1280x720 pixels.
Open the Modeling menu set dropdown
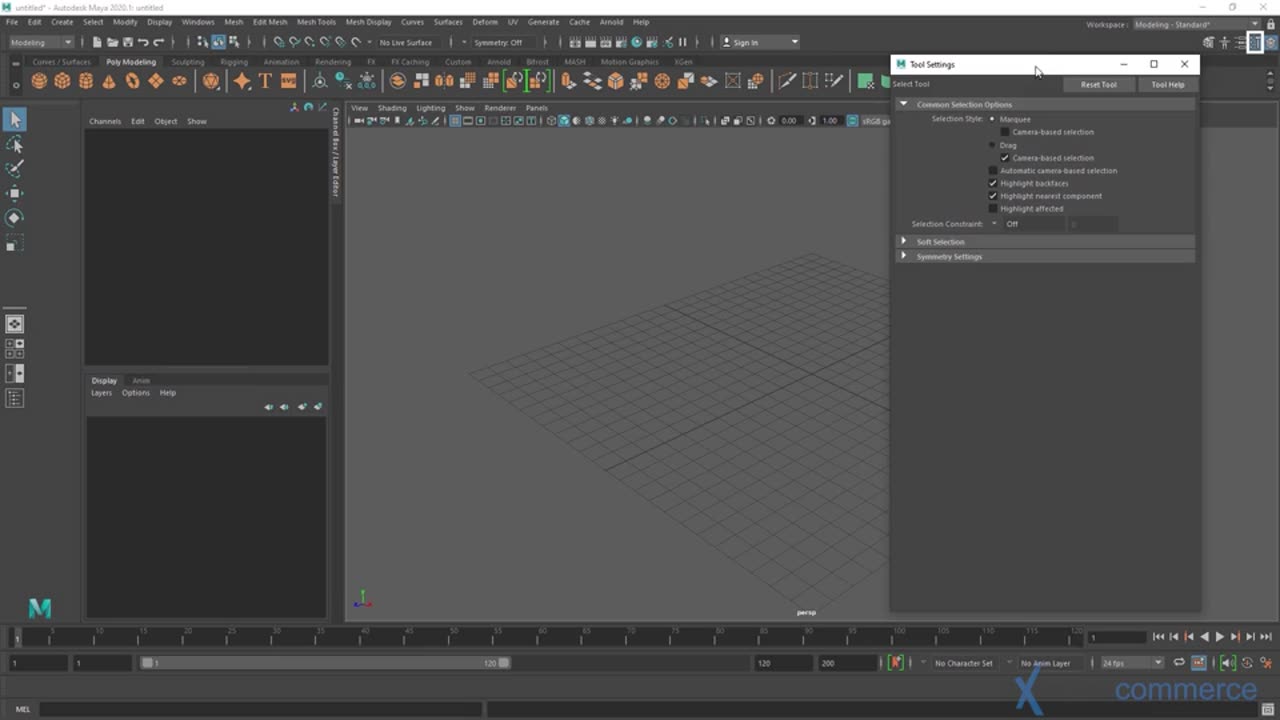pos(41,42)
